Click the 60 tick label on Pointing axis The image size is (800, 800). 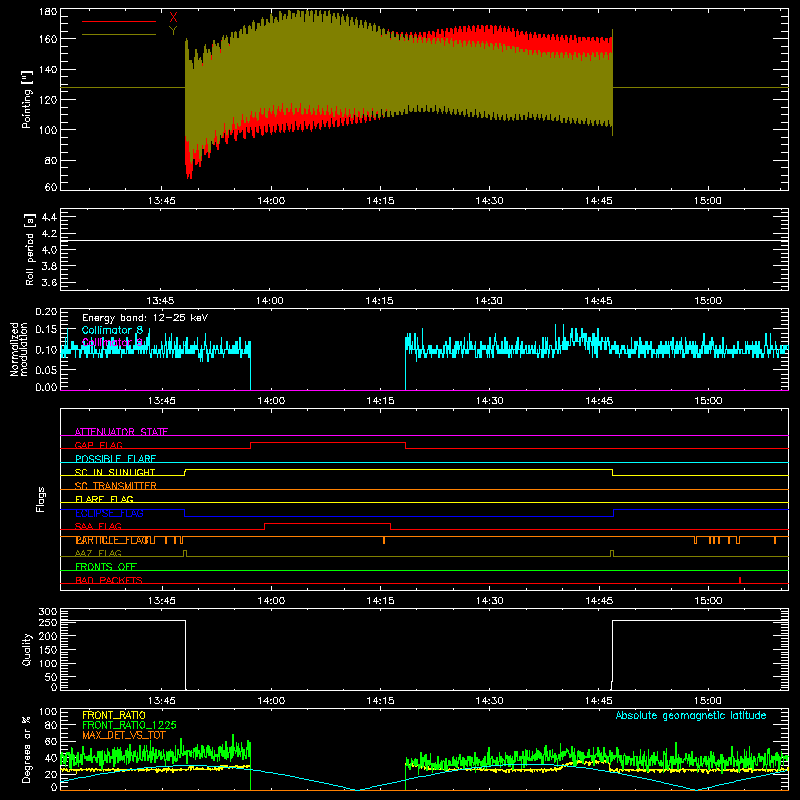pyautogui.click(x=51, y=187)
